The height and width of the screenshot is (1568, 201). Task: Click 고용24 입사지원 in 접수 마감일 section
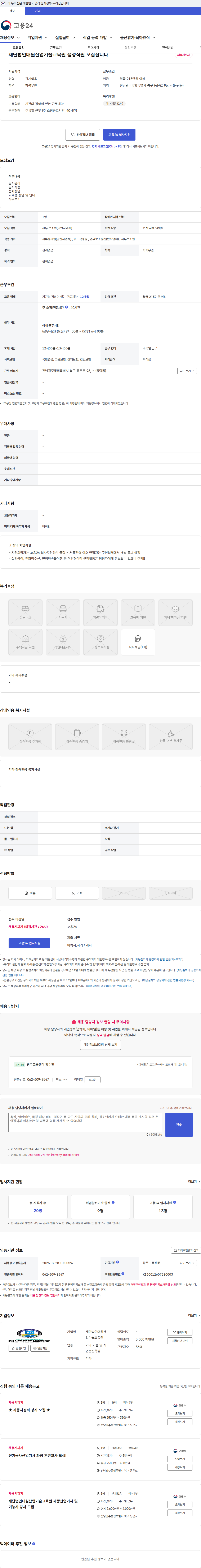point(29,943)
